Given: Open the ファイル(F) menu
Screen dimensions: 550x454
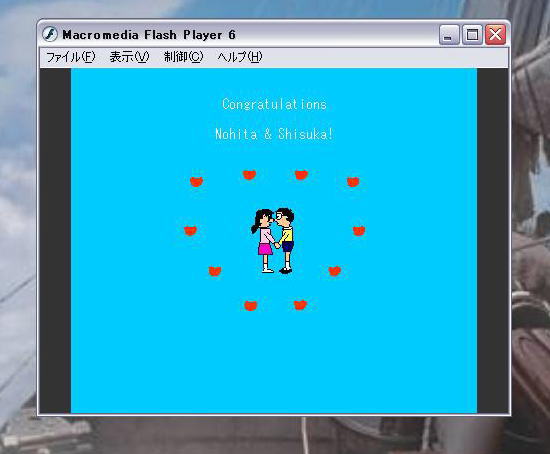Looking at the screenshot, I should (71, 57).
